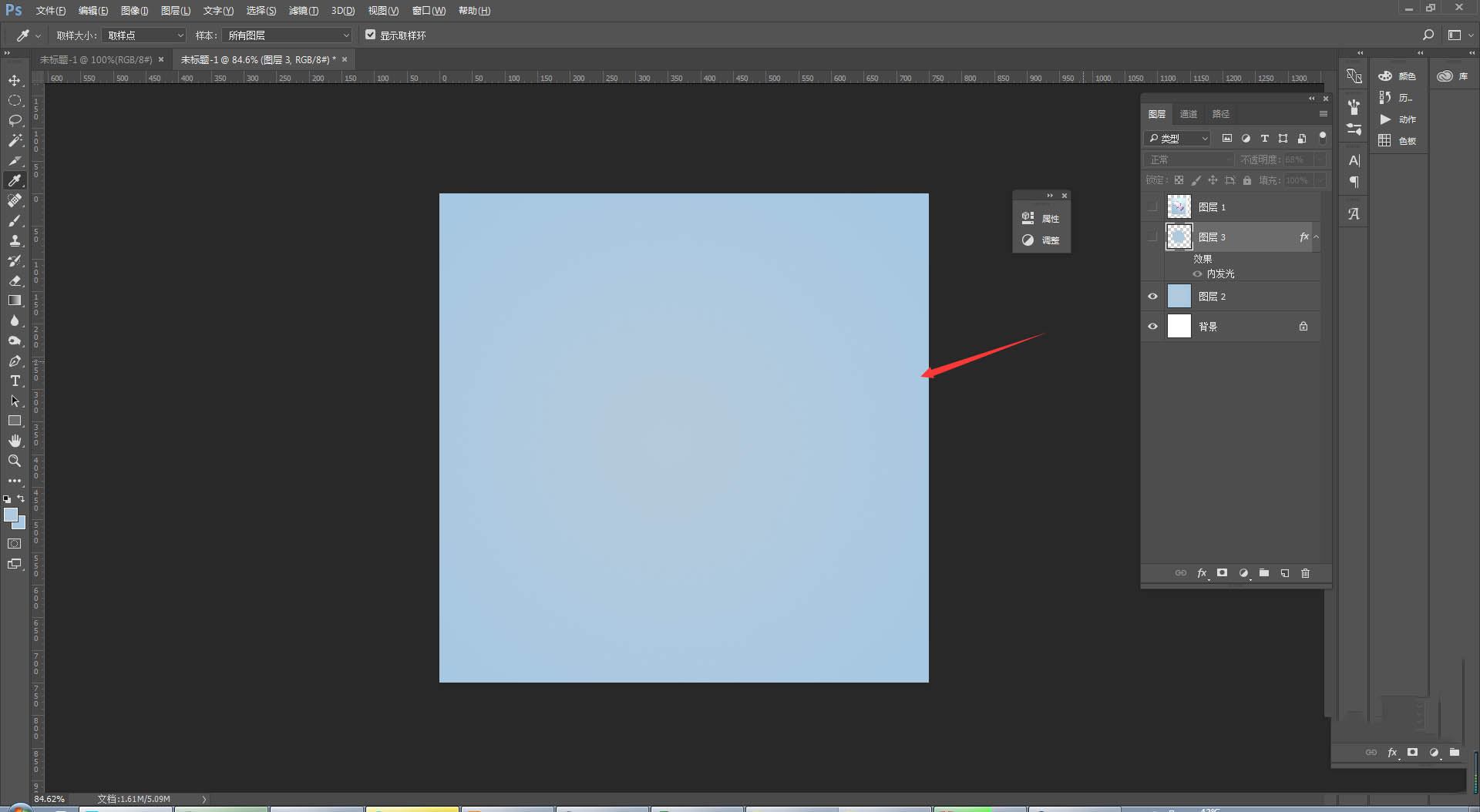Click foreground color swatch
This screenshot has width=1480, height=812.
[10, 515]
